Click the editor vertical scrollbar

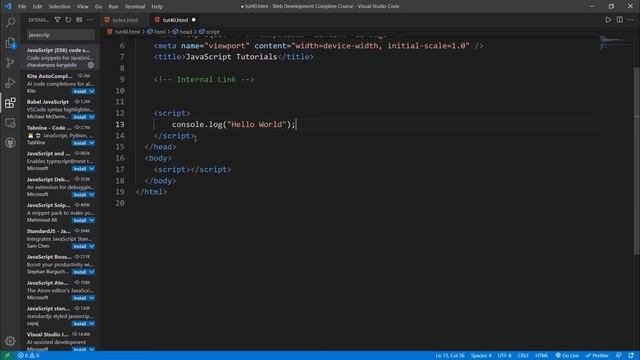[637, 161]
